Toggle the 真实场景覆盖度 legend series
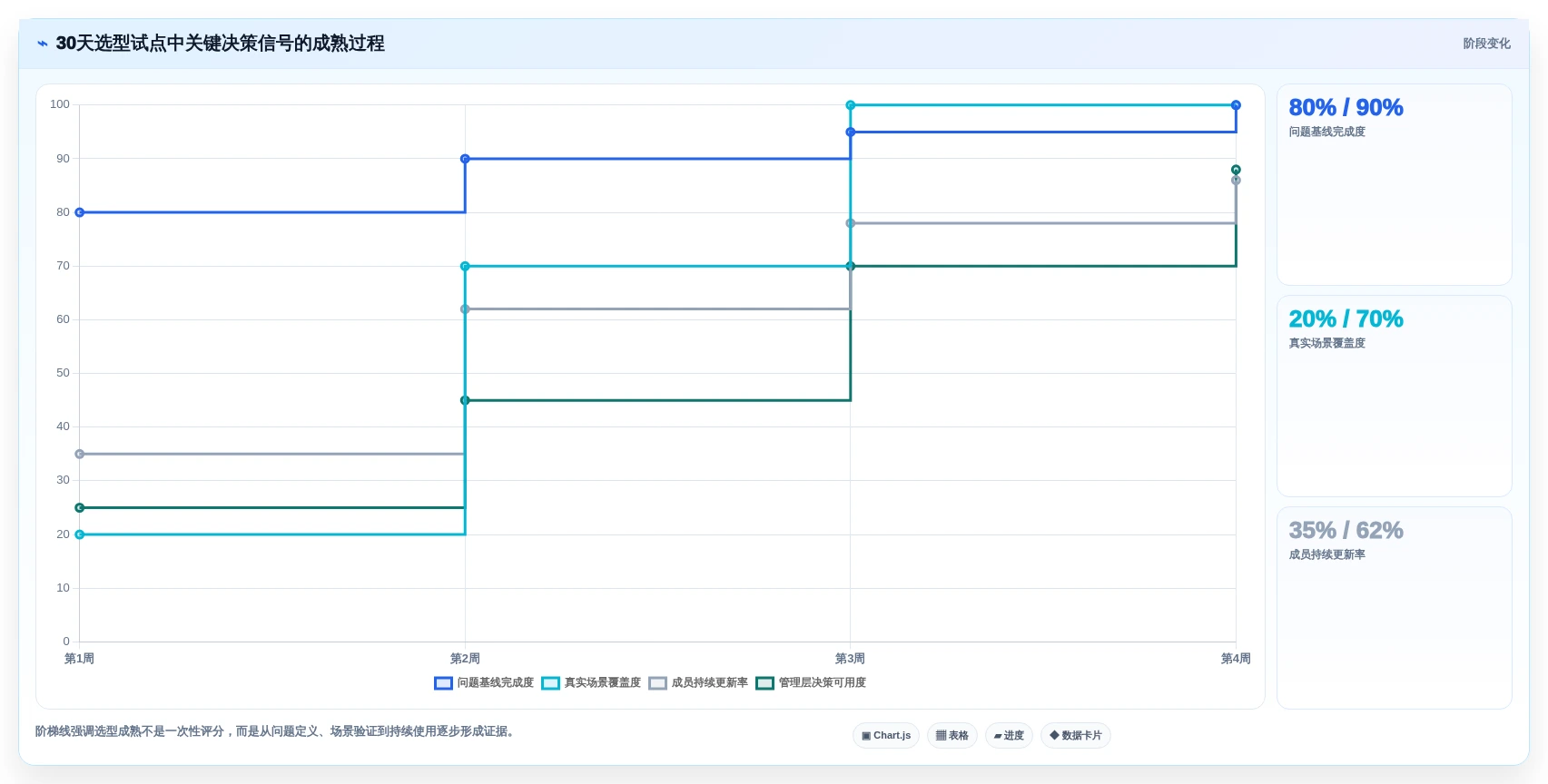1548x784 pixels. click(591, 683)
